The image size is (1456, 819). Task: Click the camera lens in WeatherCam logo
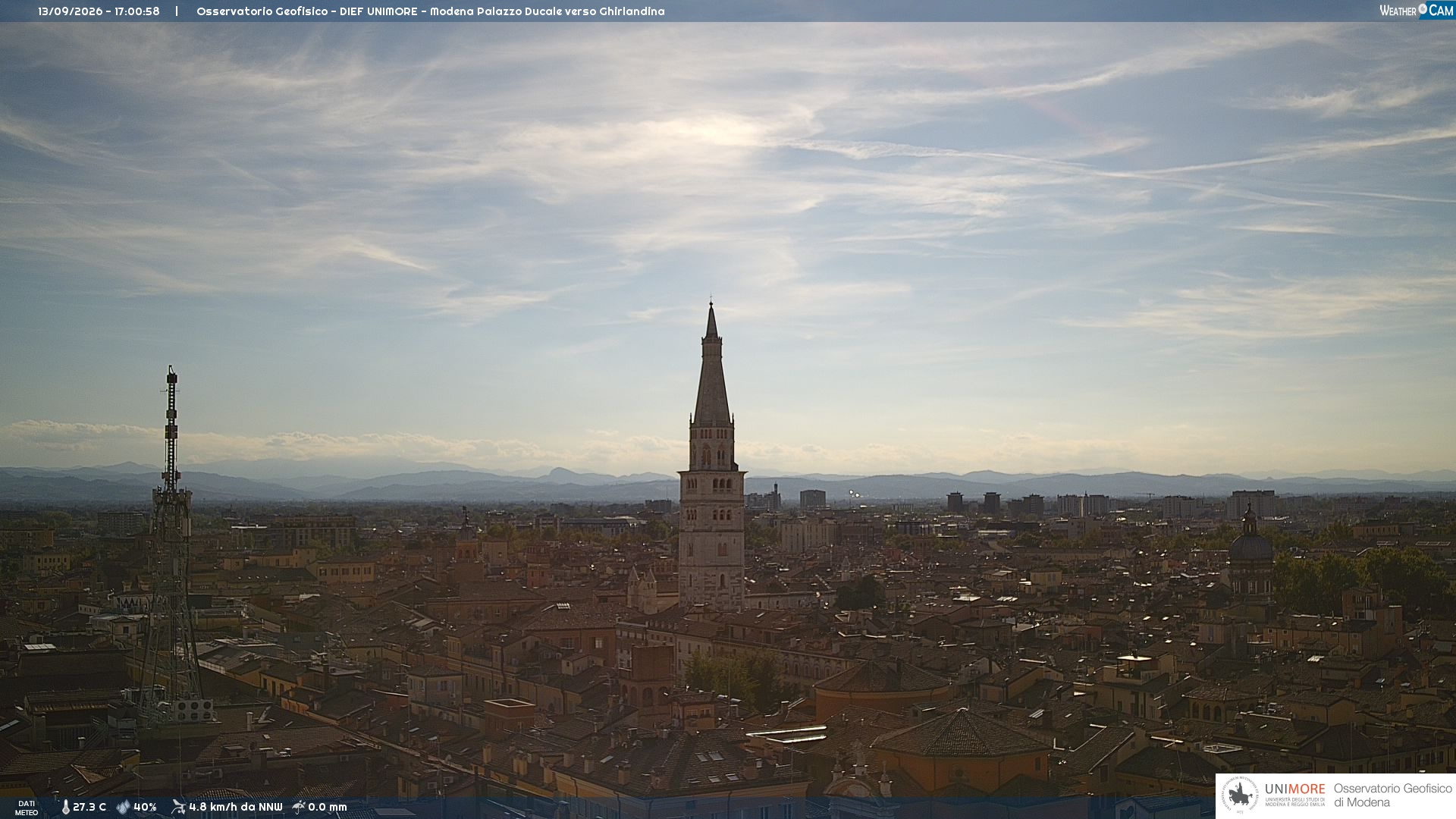click(1423, 9)
